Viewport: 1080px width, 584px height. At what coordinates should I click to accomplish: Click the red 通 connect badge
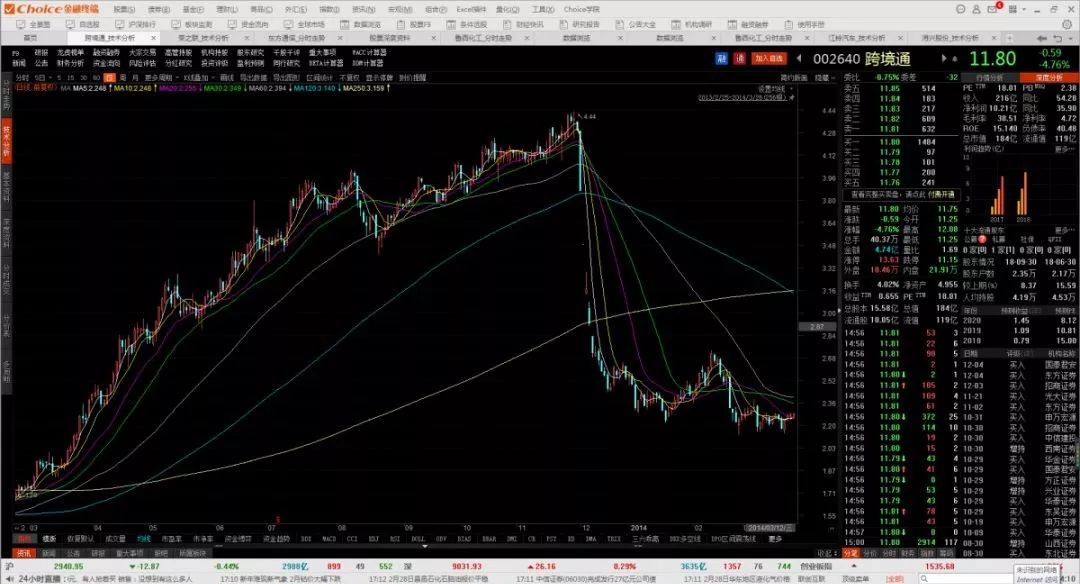click(x=739, y=59)
